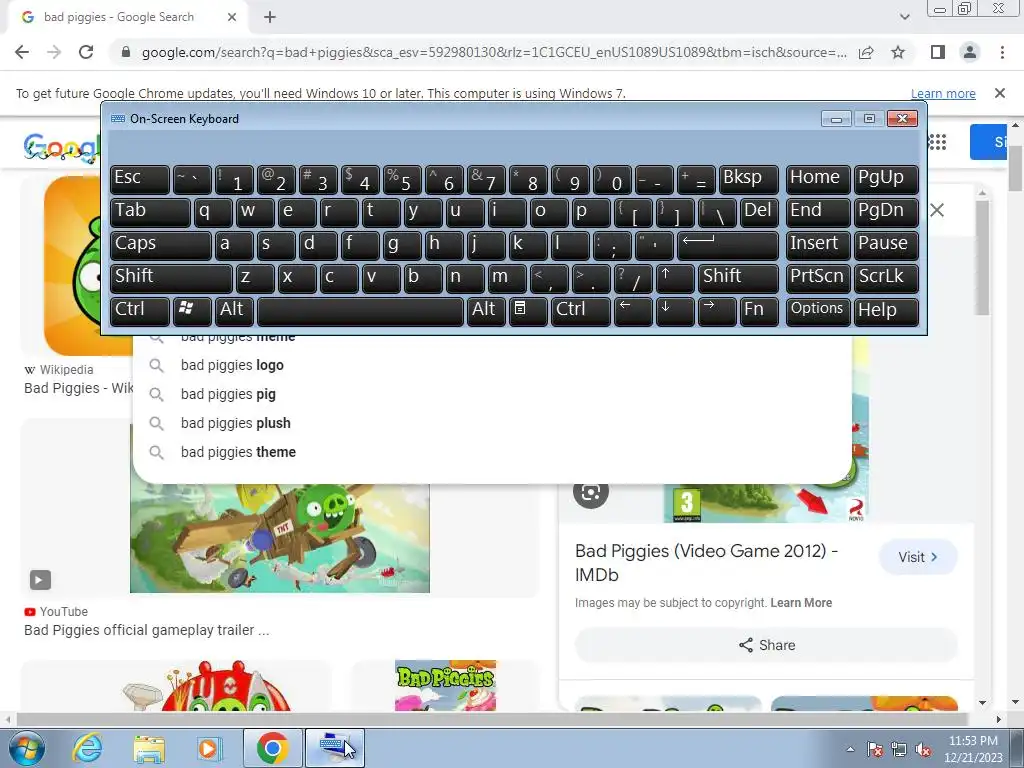Viewport: 1024px width, 768px height.
Task: Open On-Screen Keyboard Options
Action: (818, 311)
